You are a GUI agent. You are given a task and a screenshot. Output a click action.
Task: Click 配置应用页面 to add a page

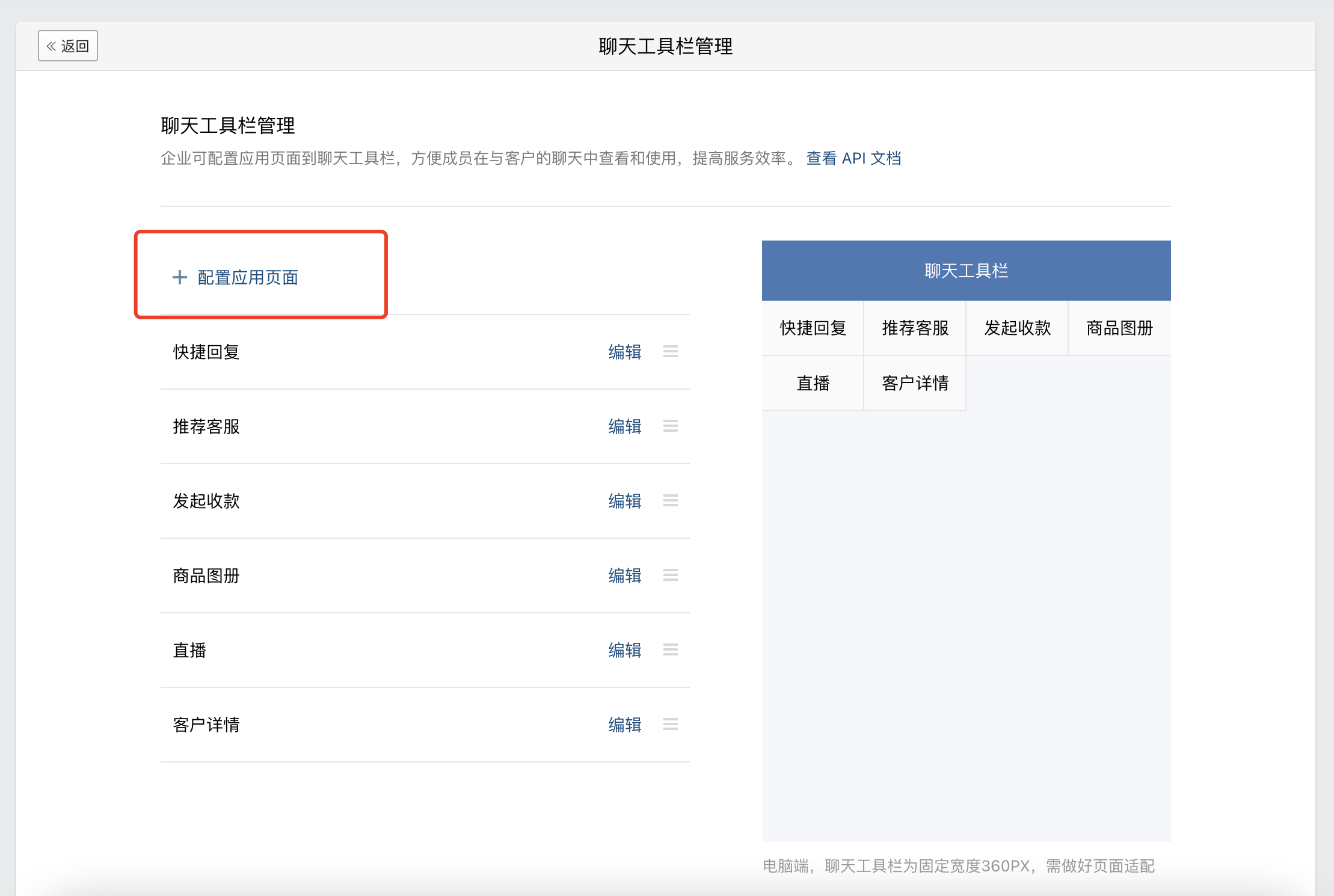[235, 277]
